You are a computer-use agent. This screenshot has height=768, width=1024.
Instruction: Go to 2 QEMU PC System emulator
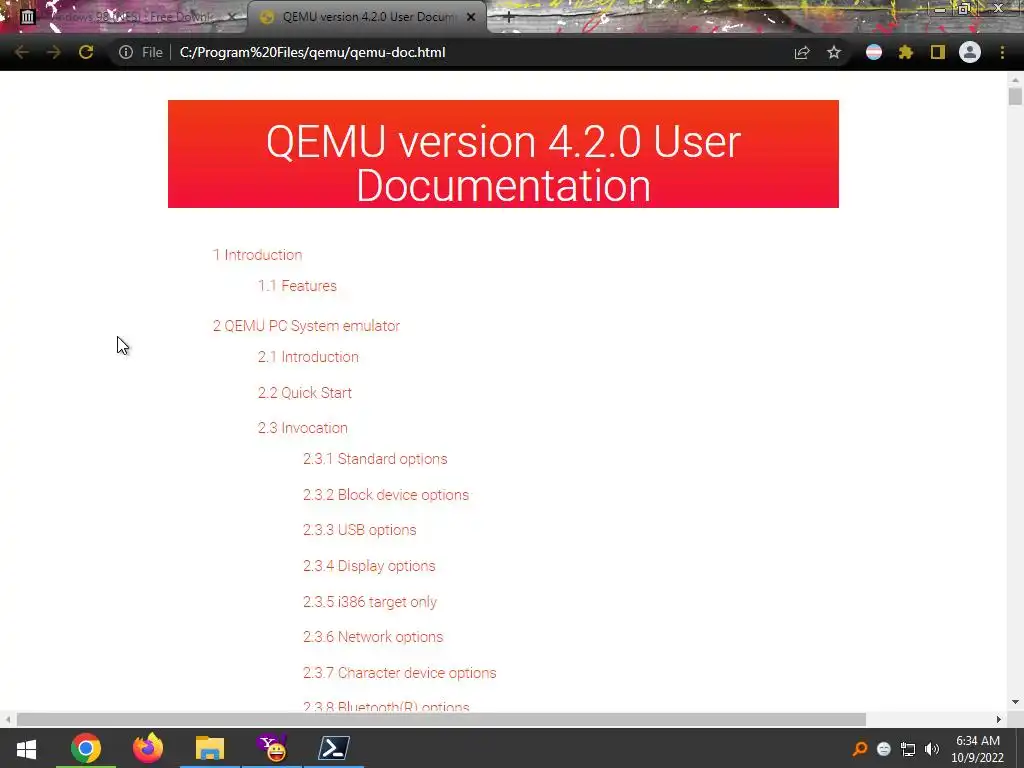tap(306, 325)
